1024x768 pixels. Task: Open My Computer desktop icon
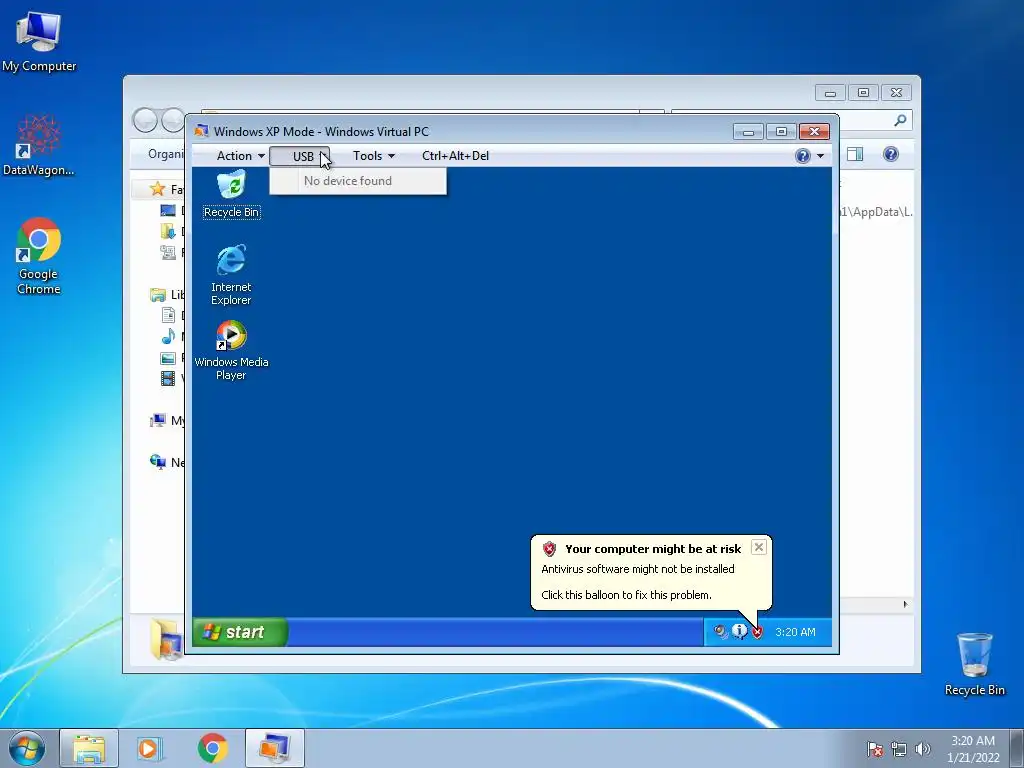pyautogui.click(x=39, y=41)
